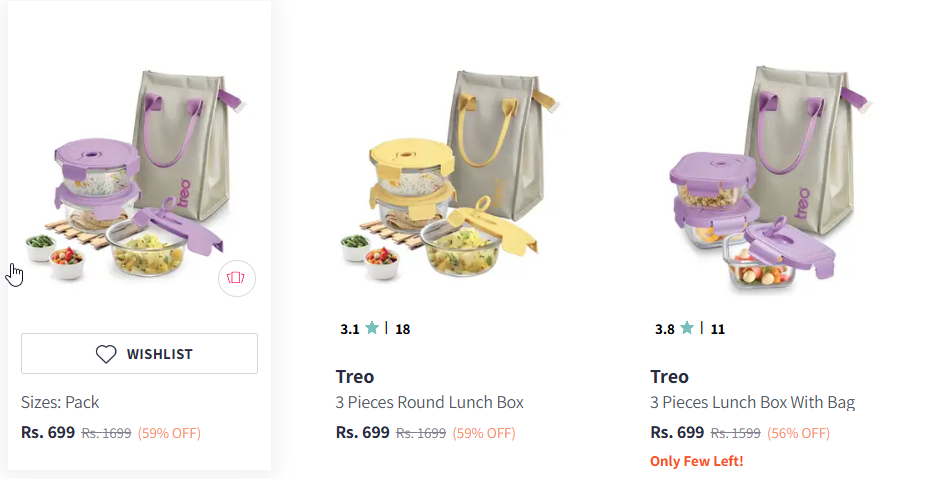The width and height of the screenshot is (938, 479).
Task: Click the star icon beside 3.8 rating
Action: (x=687, y=328)
